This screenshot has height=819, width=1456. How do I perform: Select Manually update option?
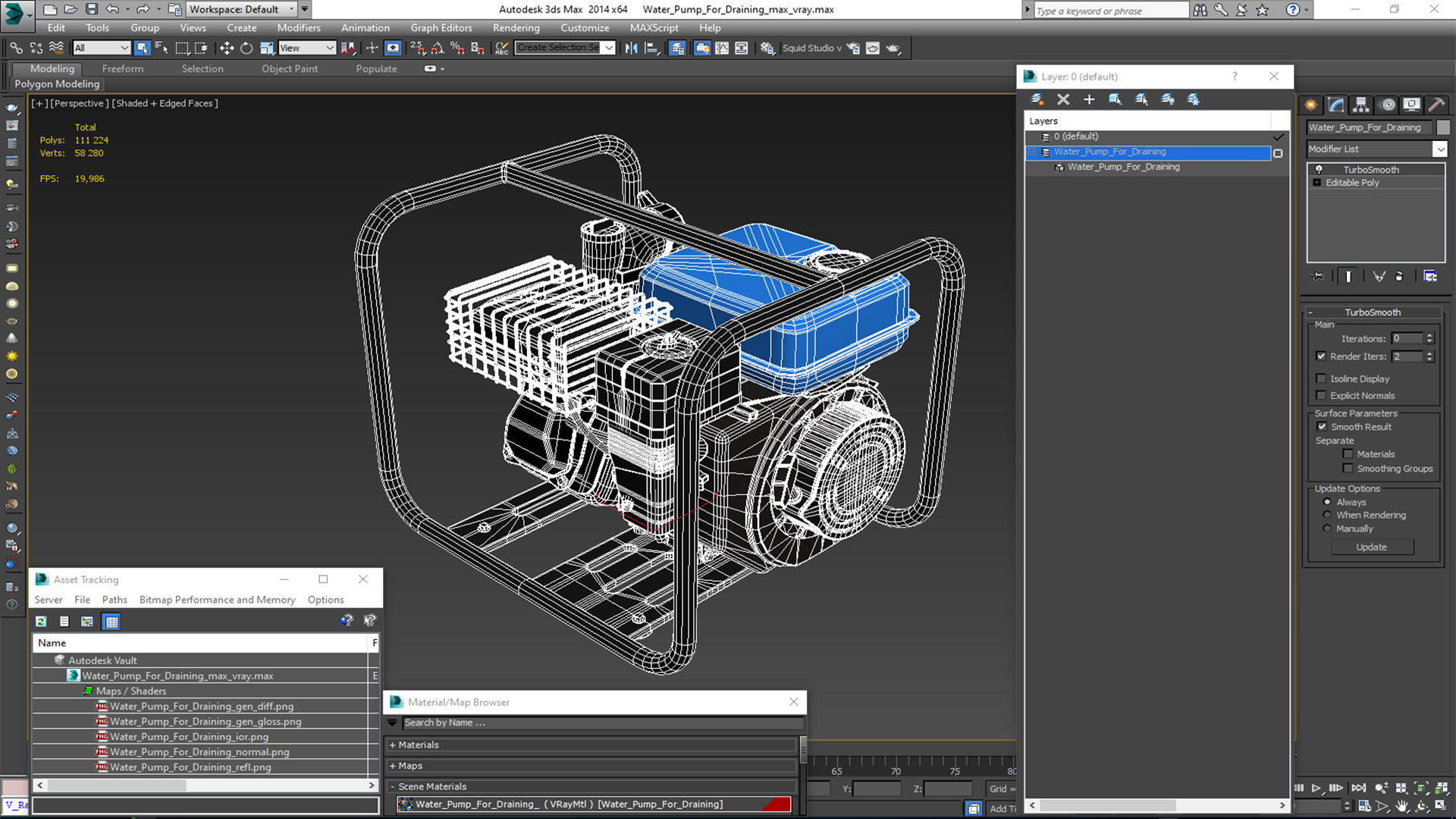click(1327, 529)
